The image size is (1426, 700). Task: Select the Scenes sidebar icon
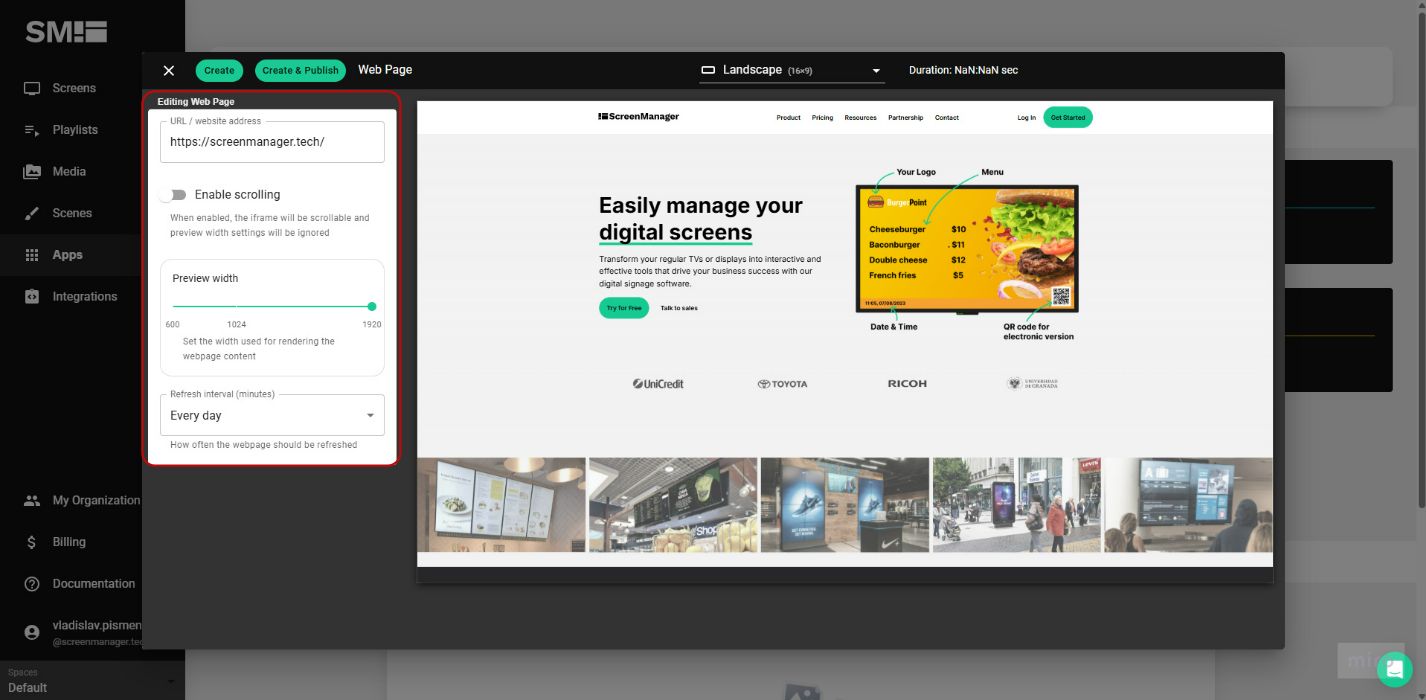pos(33,212)
